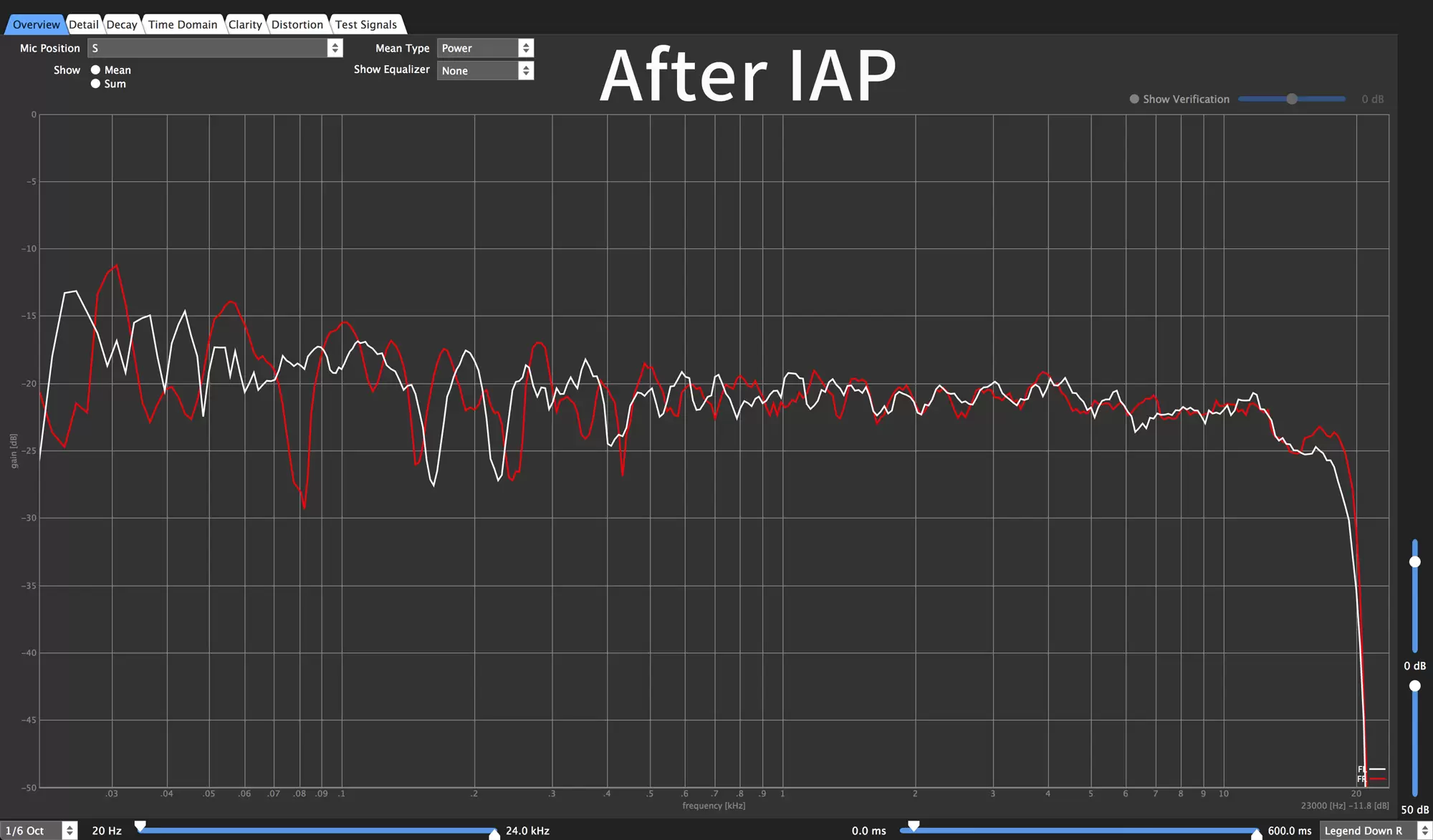Switch to the Decay tab

[122, 24]
